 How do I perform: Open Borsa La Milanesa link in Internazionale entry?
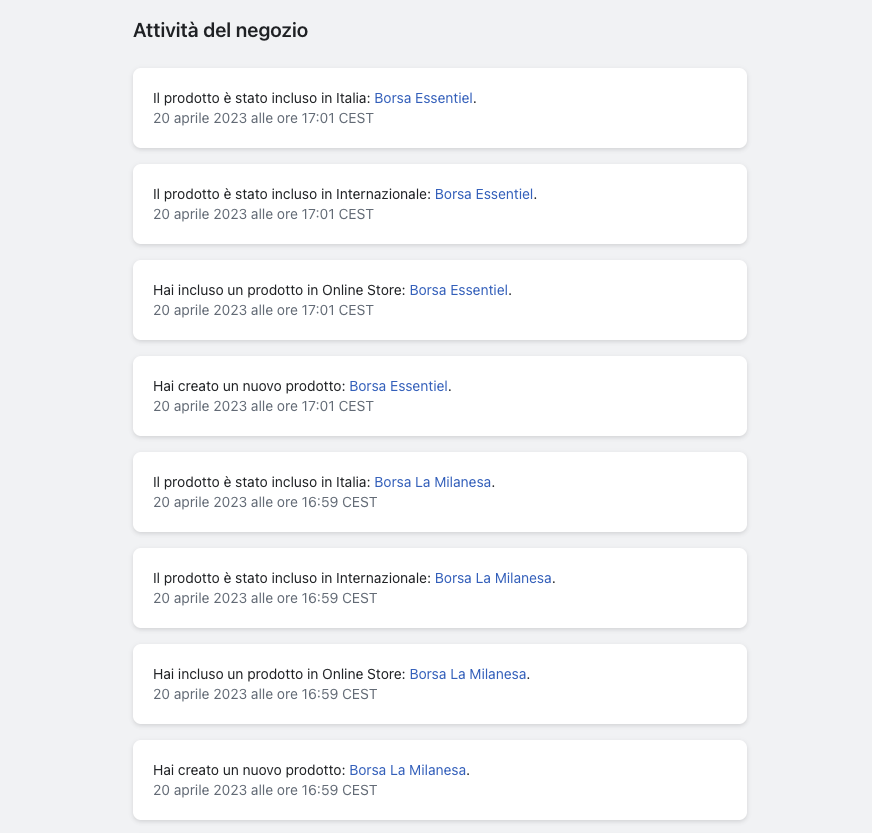pyautogui.click(x=493, y=578)
